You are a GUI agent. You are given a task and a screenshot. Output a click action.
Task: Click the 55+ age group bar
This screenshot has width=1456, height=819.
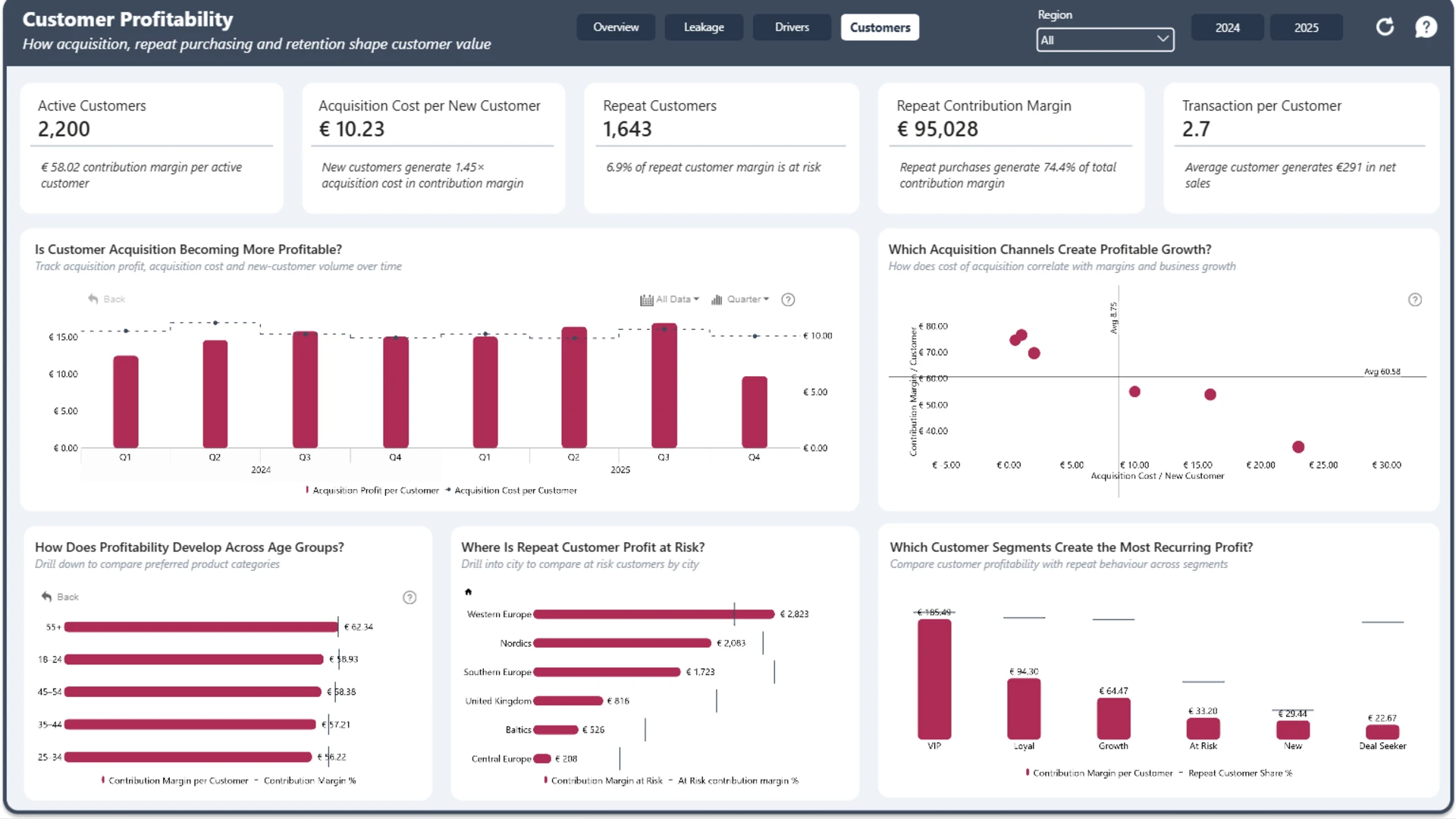(x=201, y=627)
